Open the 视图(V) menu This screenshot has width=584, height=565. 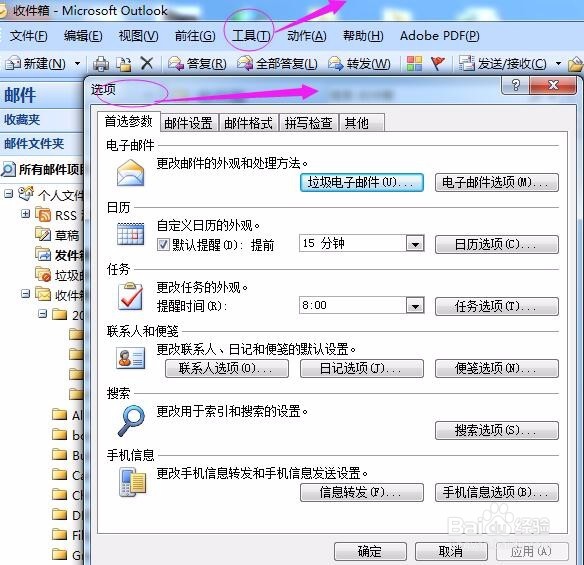(139, 36)
